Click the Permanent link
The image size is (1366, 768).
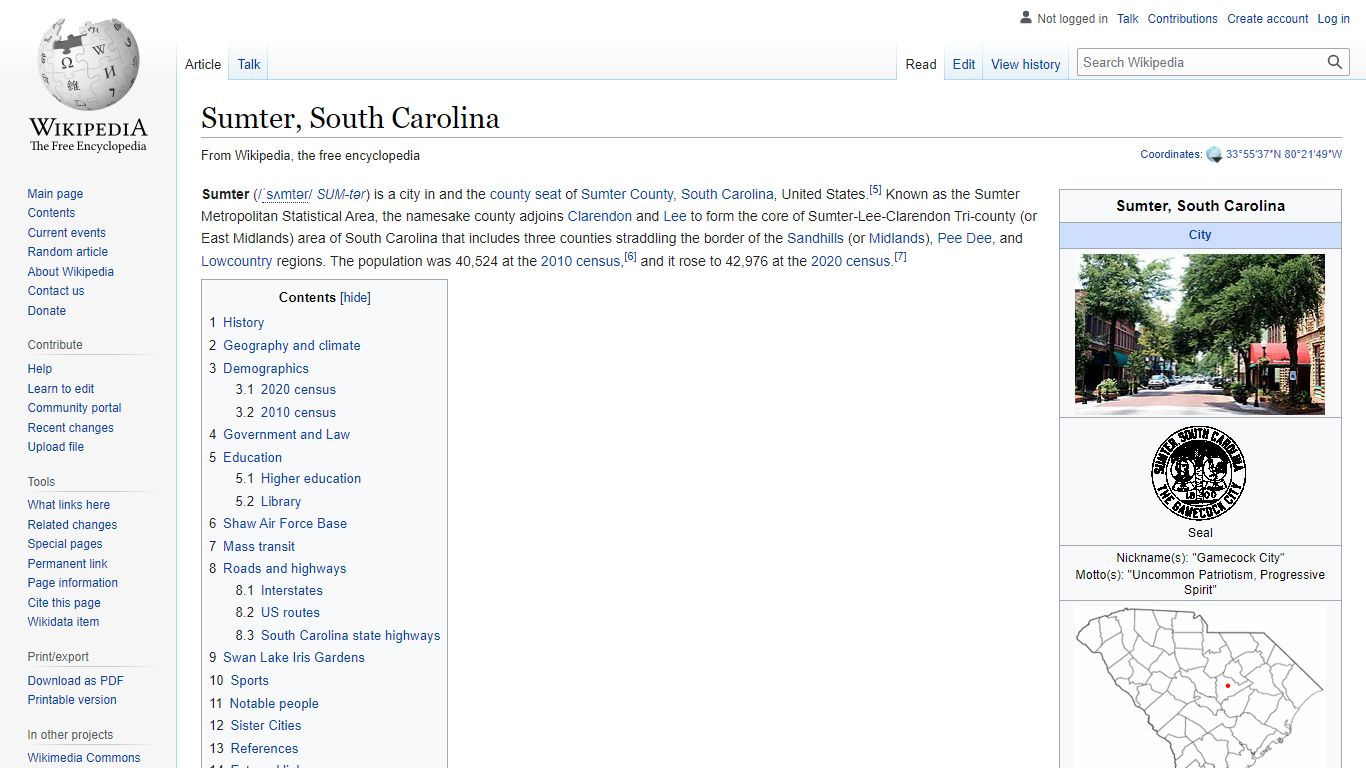tap(67, 564)
